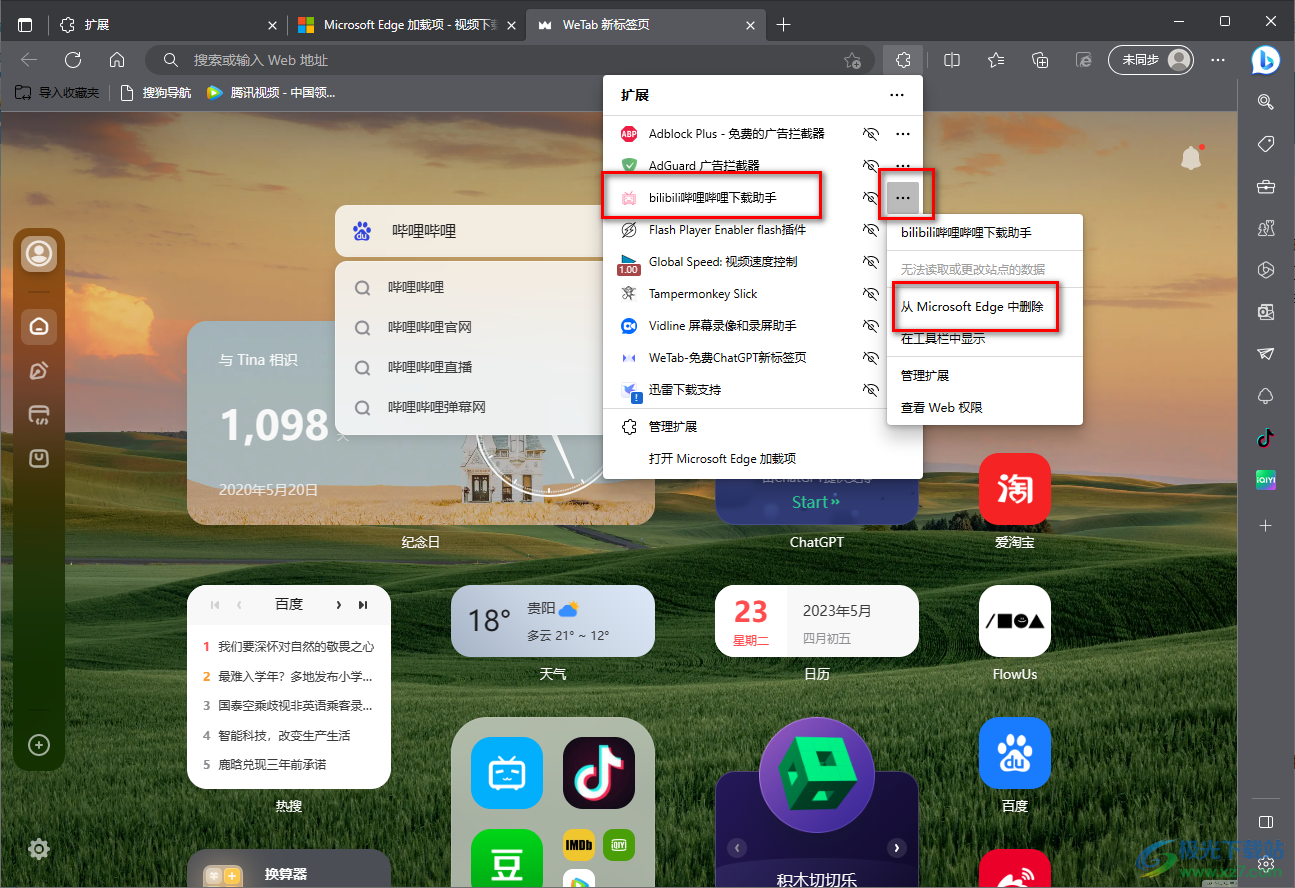Open hot search item 智能科技，改变生产生活

pos(284,735)
